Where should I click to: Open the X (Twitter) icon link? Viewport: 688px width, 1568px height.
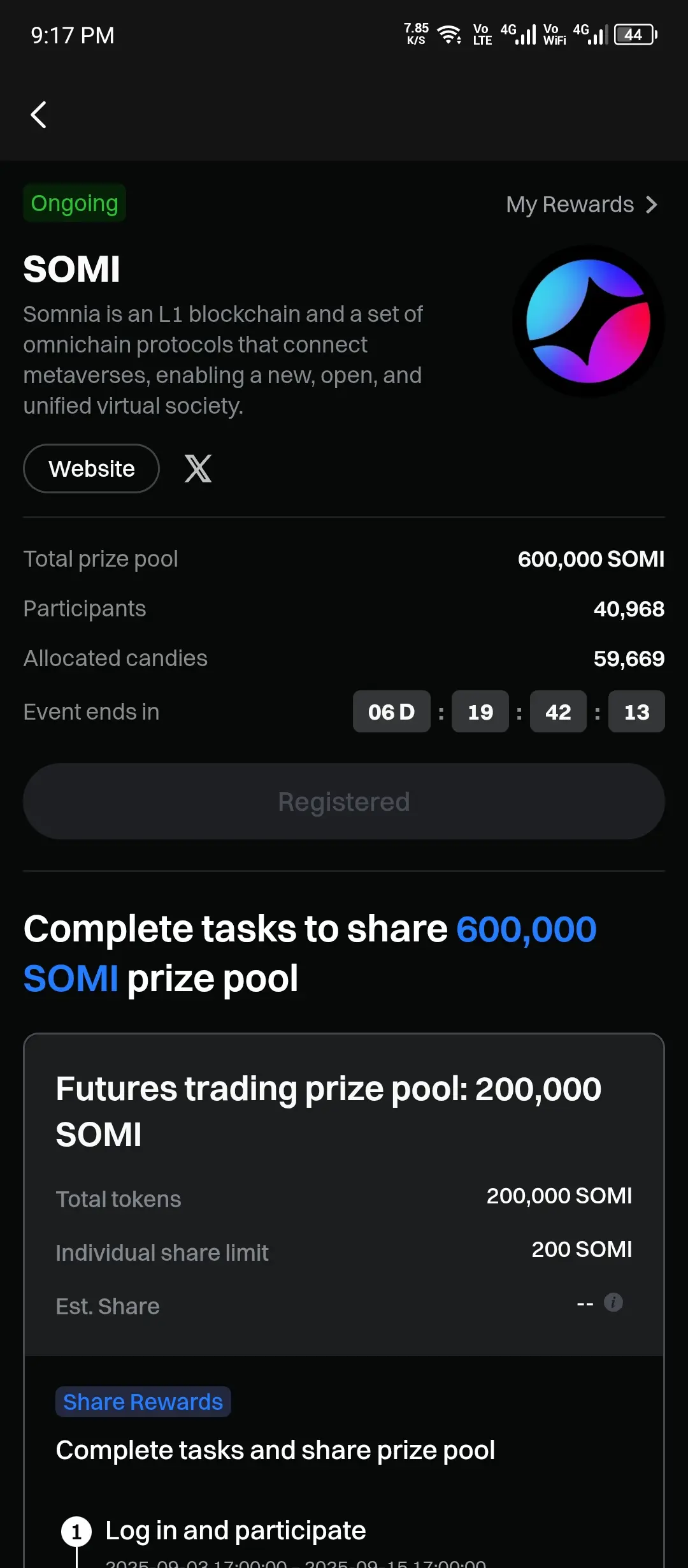(x=198, y=468)
